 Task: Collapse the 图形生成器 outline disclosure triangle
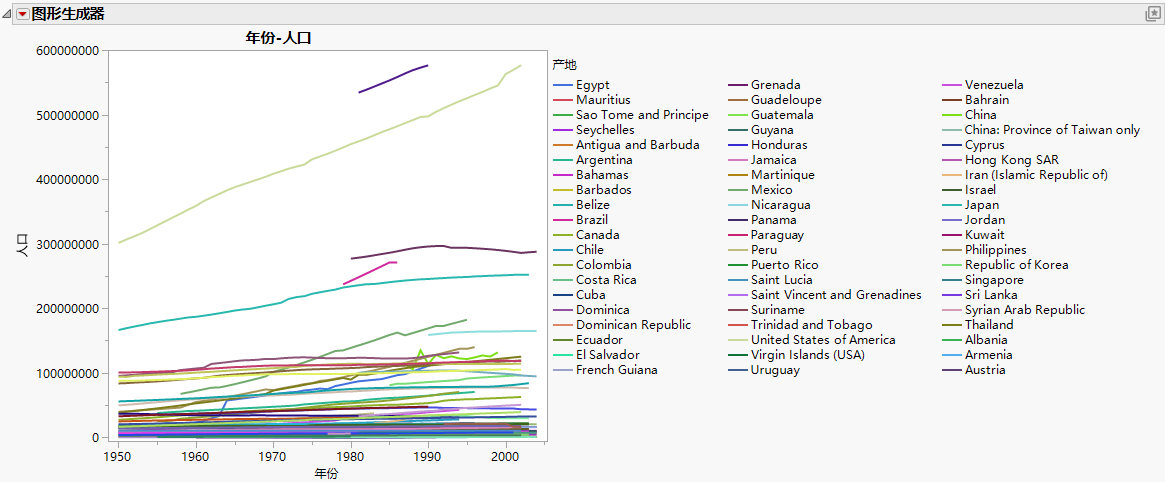(x=7, y=14)
